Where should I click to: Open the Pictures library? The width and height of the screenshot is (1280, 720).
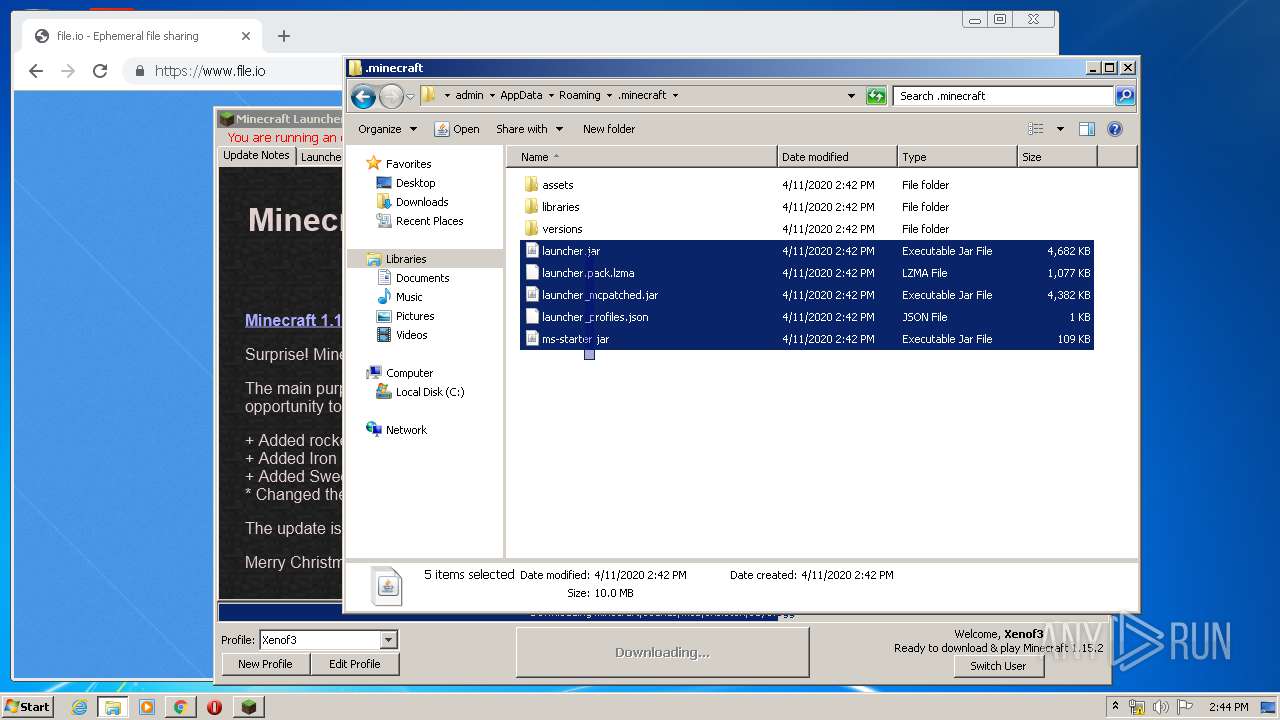406,316
